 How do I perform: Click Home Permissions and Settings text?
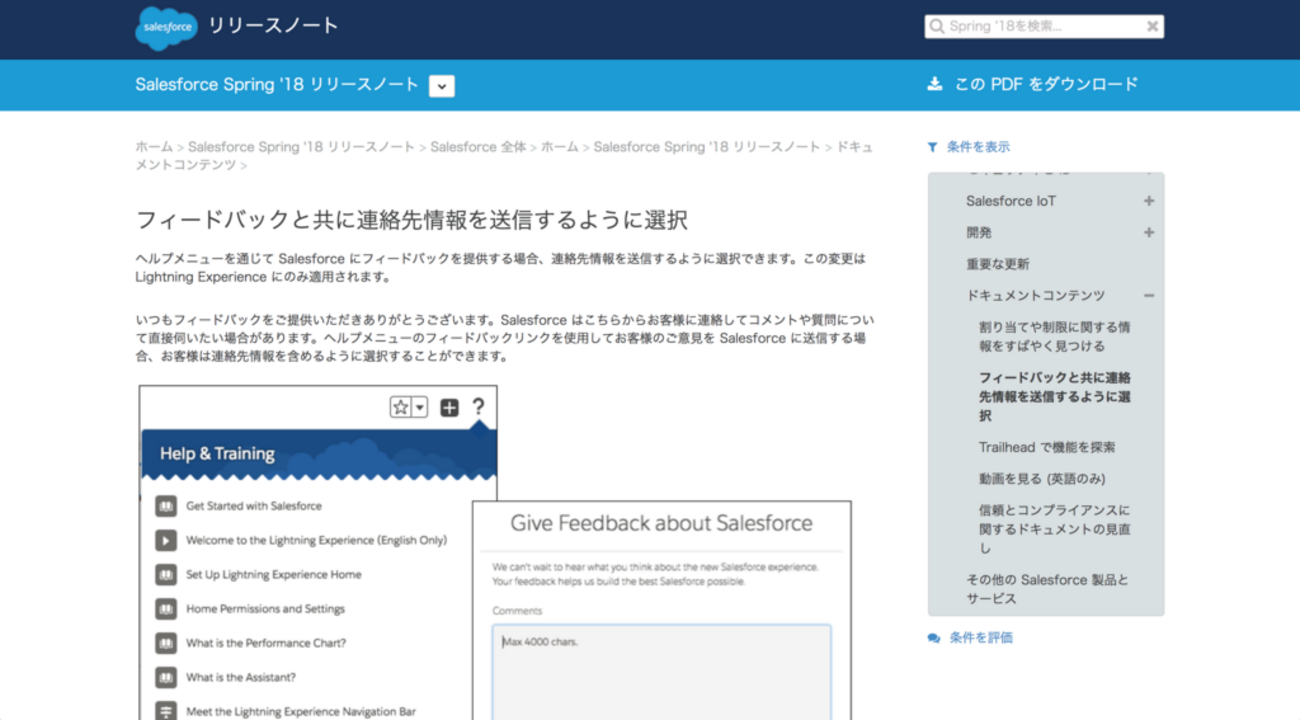coord(265,609)
